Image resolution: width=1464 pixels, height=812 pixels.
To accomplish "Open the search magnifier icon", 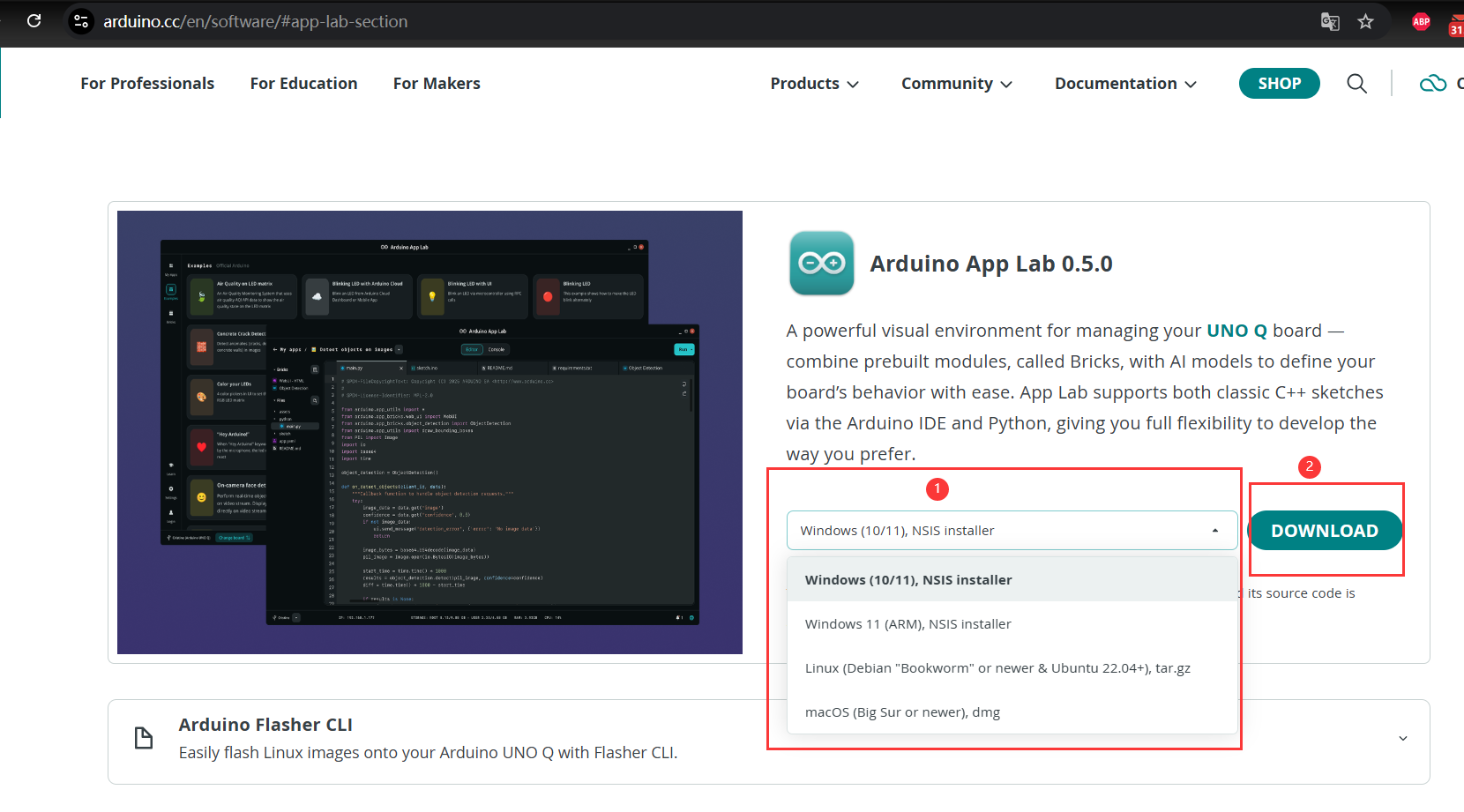I will [1356, 84].
